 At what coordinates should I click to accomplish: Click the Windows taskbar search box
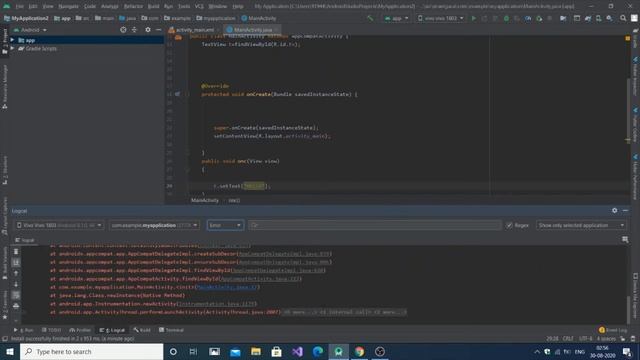point(91,351)
